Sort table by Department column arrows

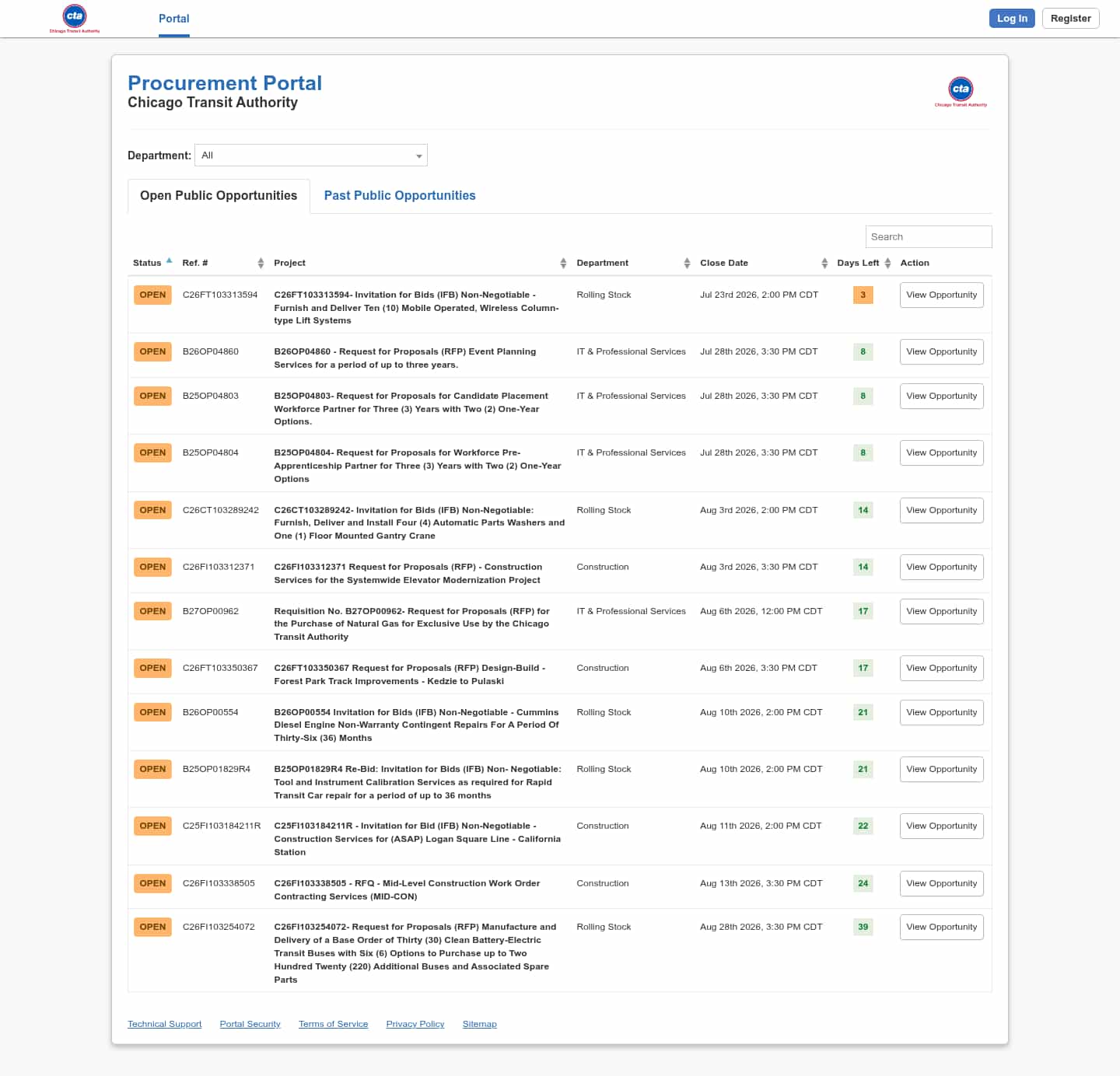(x=687, y=264)
